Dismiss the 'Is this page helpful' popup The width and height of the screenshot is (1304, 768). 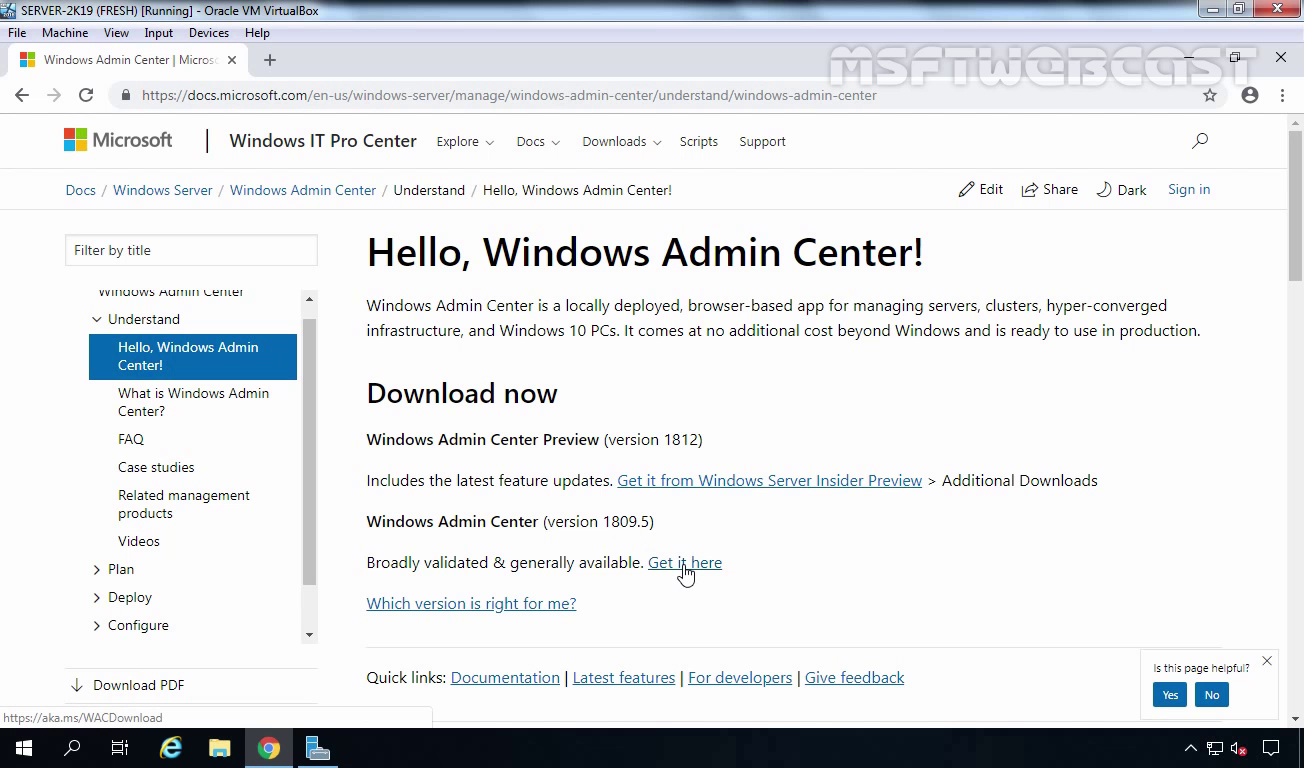(1267, 661)
